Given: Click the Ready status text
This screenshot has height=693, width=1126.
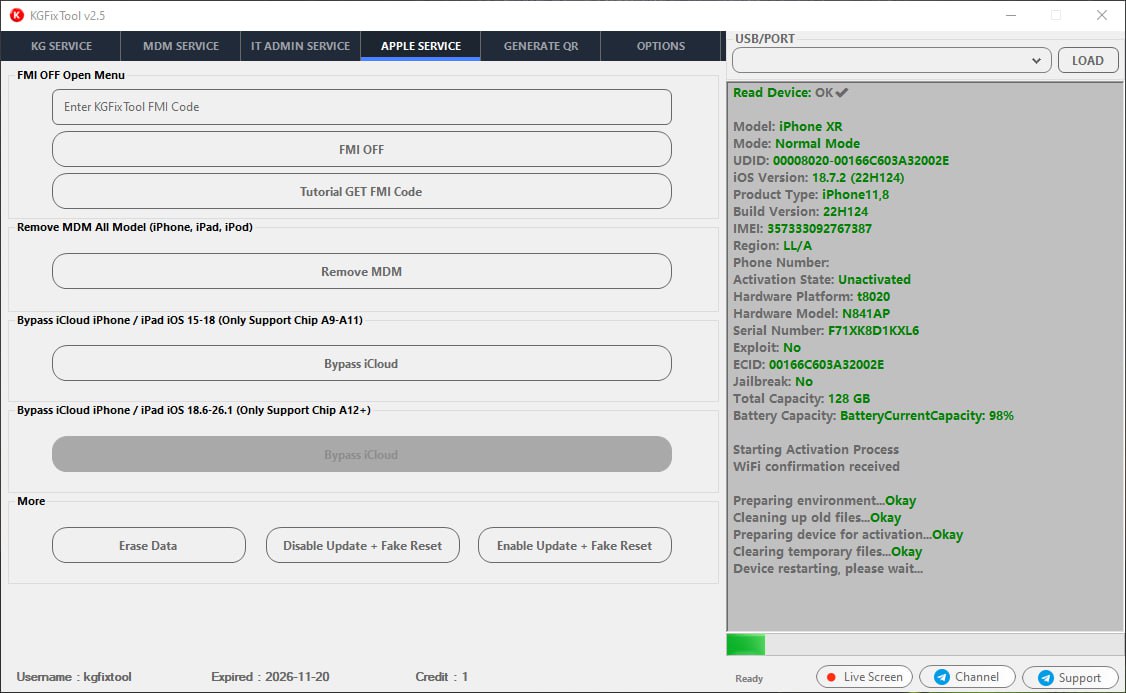Looking at the screenshot, I should pos(749,679).
